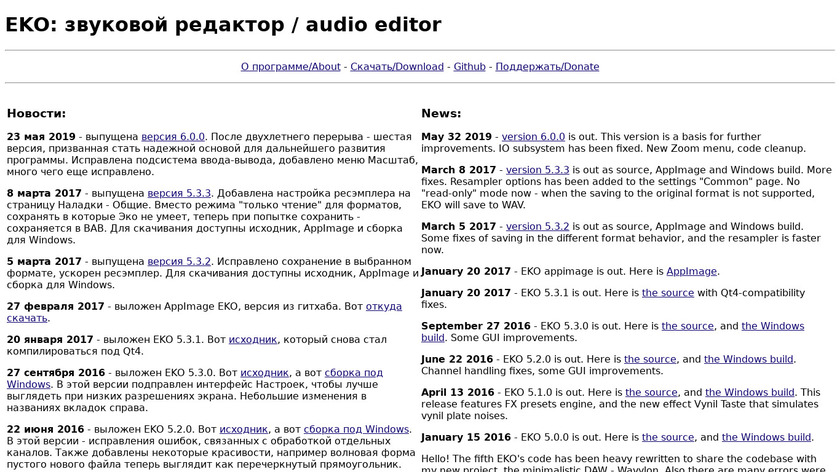Click the English version 6.0.0 link
This screenshot has width=840, height=472.
(533, 137)
